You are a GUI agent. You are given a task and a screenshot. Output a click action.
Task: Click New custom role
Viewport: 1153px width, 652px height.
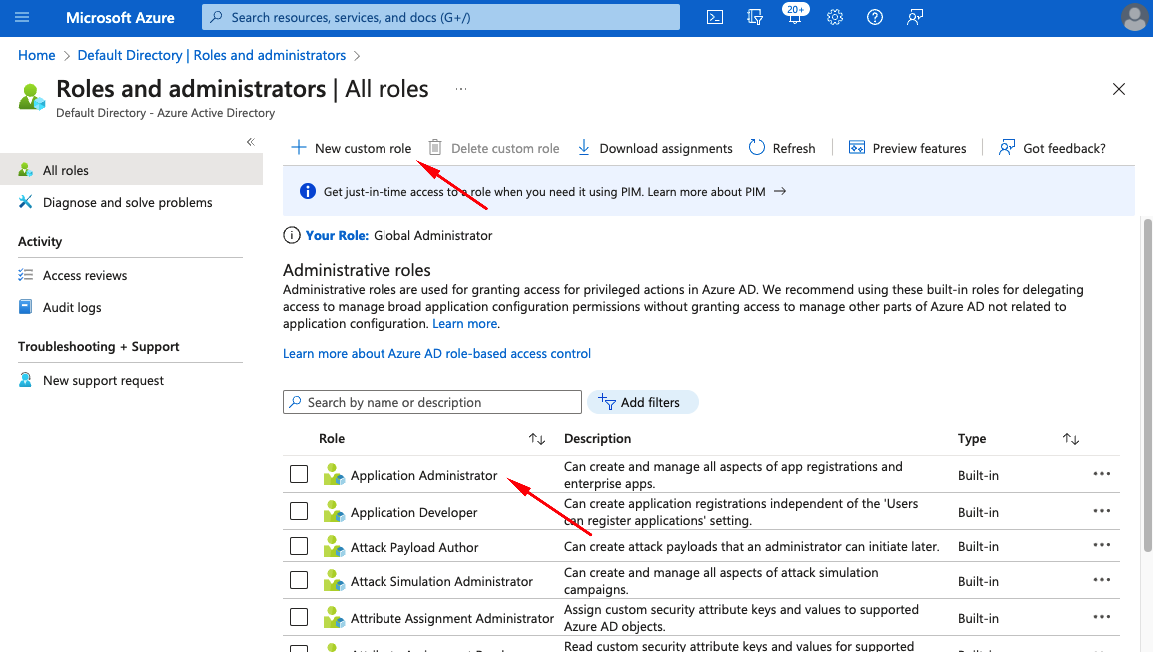tap(351, 148)
